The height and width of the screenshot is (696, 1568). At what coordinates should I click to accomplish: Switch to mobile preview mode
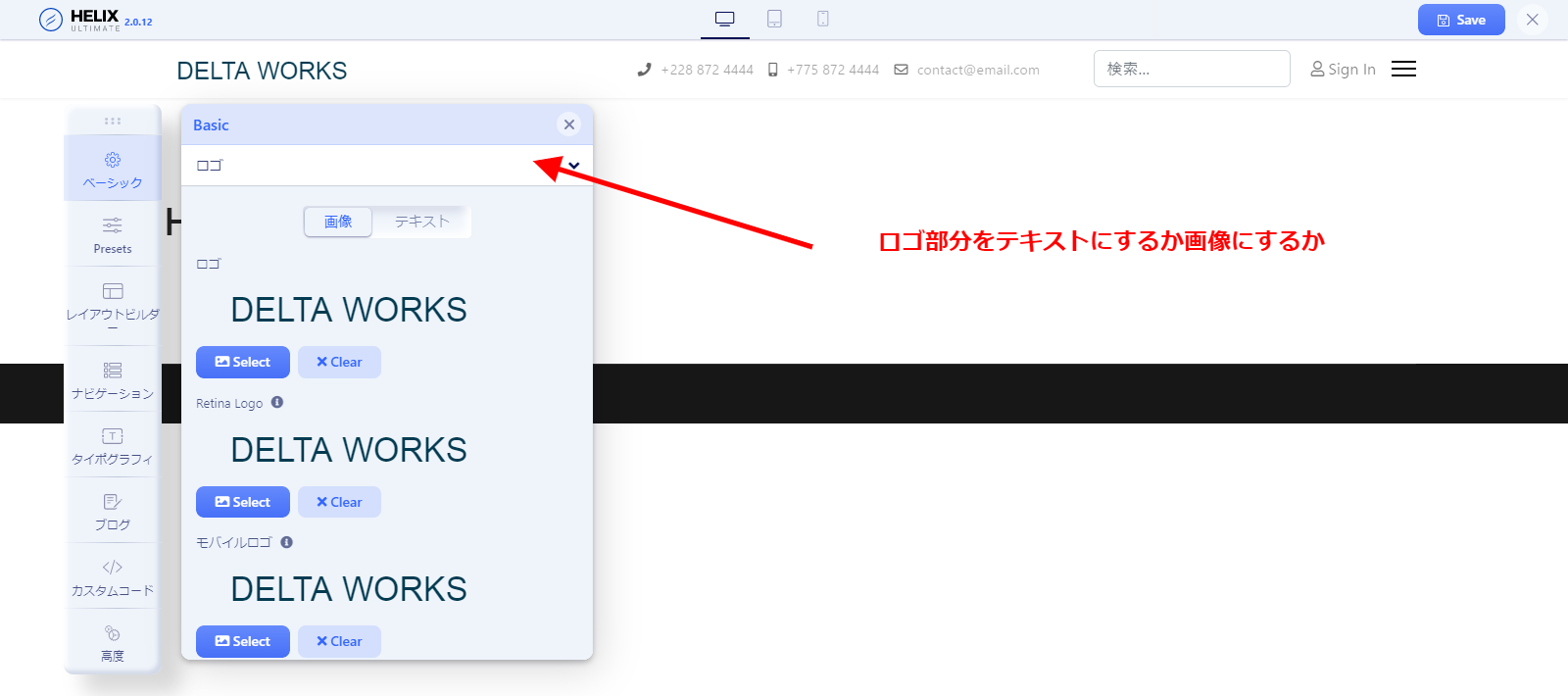click(x=823, y=19)
